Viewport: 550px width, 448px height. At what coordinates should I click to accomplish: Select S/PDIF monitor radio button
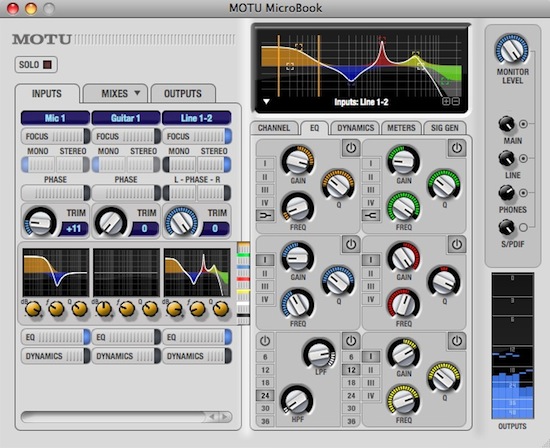pos(523,227)
